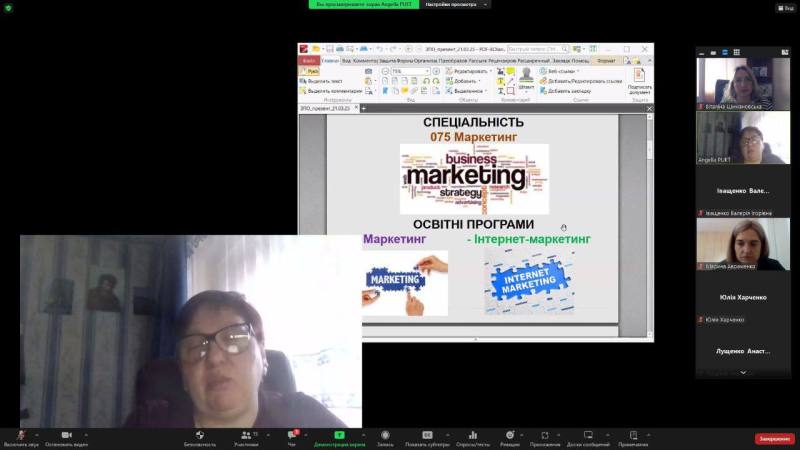Toggle microphone mute in Zoom toolbar
800x450 pixels.
pyautogui.click(x=20, y=435)
